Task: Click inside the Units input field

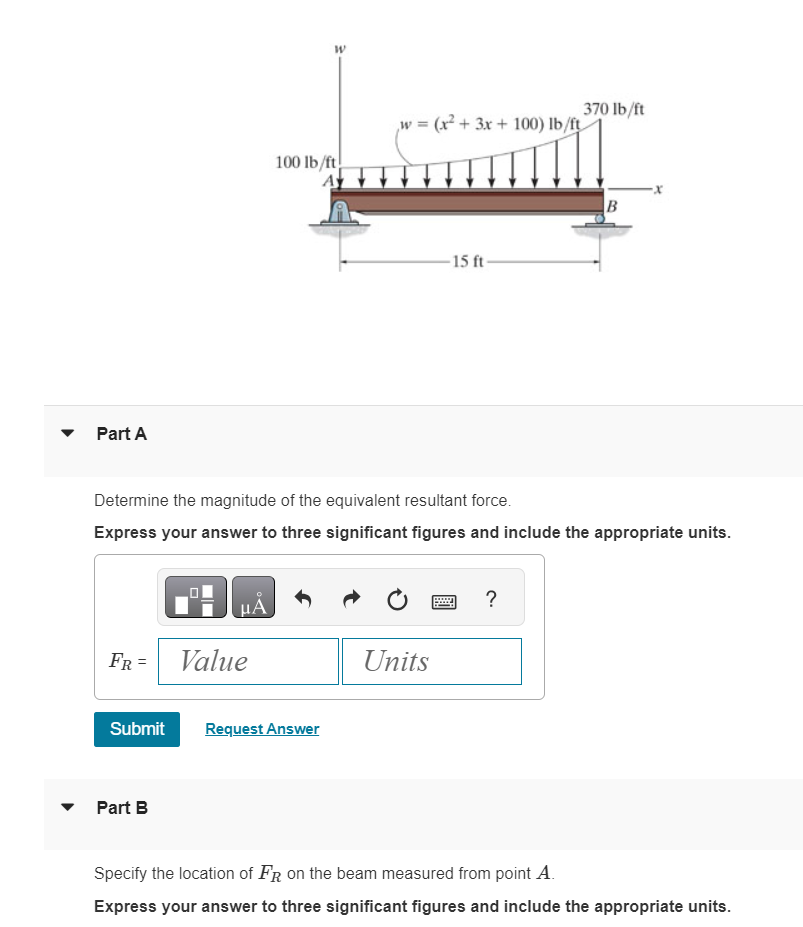Action: [431, 661]
